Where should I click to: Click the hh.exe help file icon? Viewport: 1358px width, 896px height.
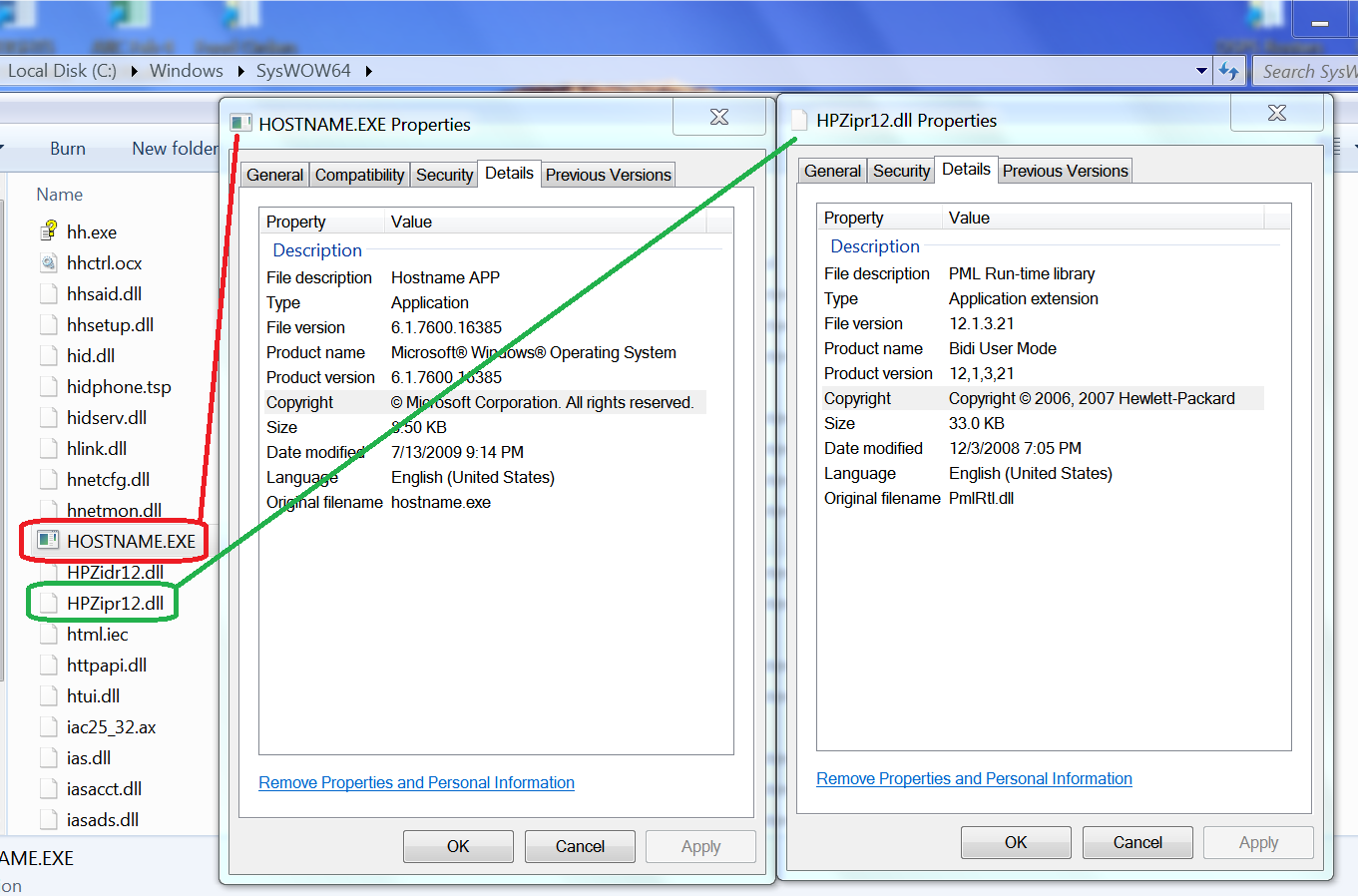point(49,231)
